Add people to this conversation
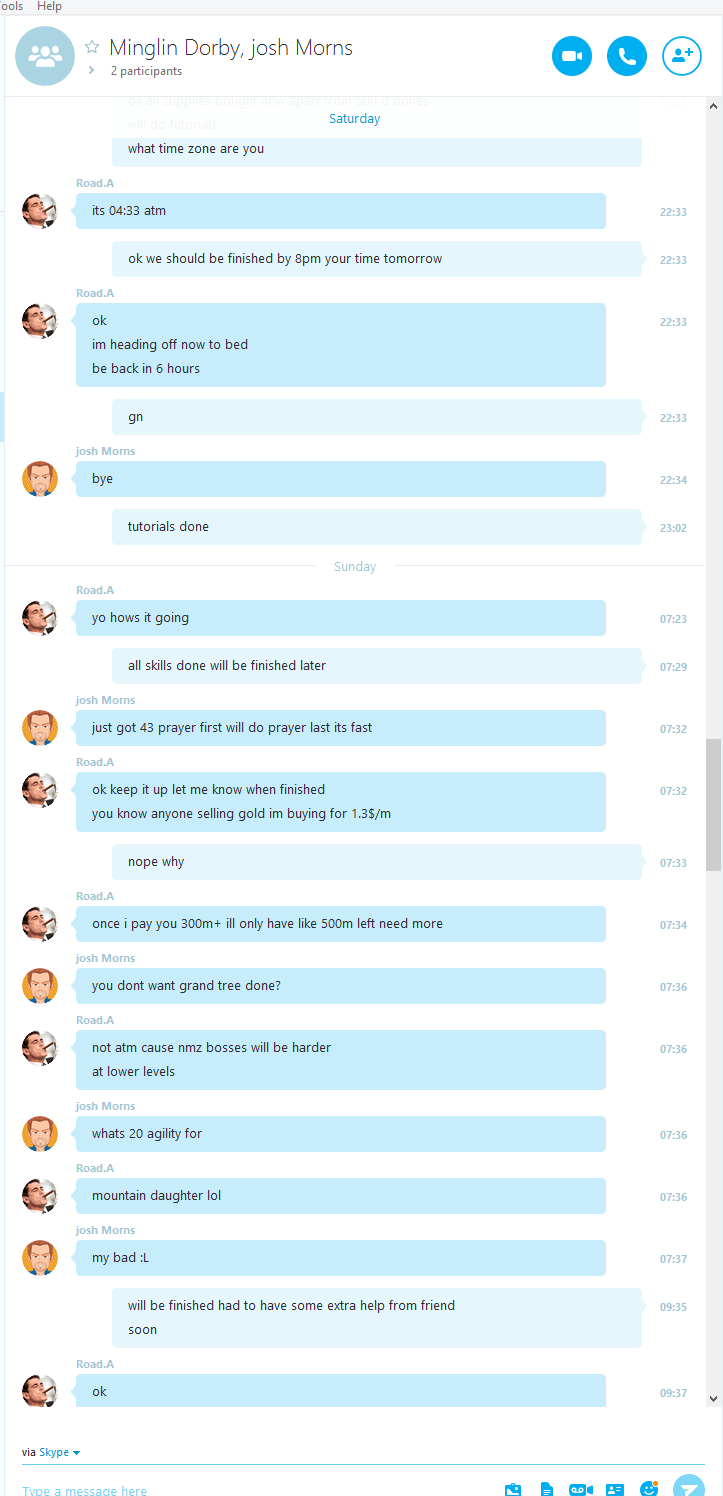Image resolution: width=723 pixels, height=1496 pixels. (682, 56)
